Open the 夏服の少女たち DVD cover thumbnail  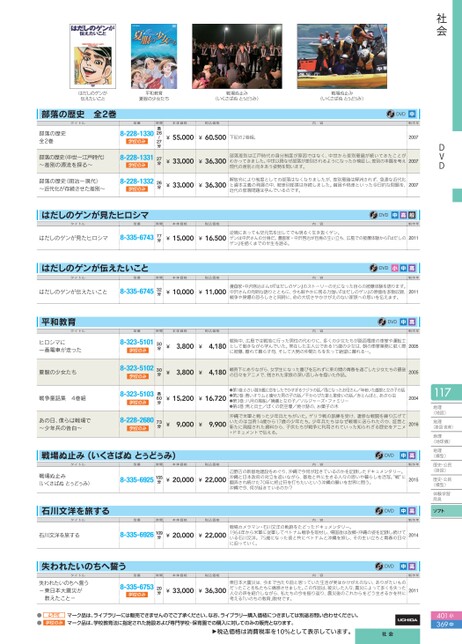point(154,56)
